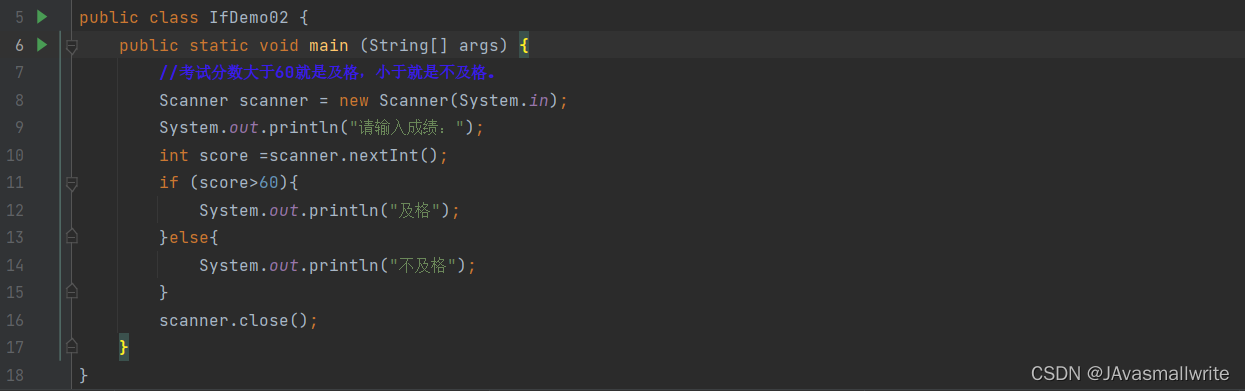Collapse the if block fold marker on line 11
Image resolution: width=1245 pixels, height=391 pixels.
[71, 183]
